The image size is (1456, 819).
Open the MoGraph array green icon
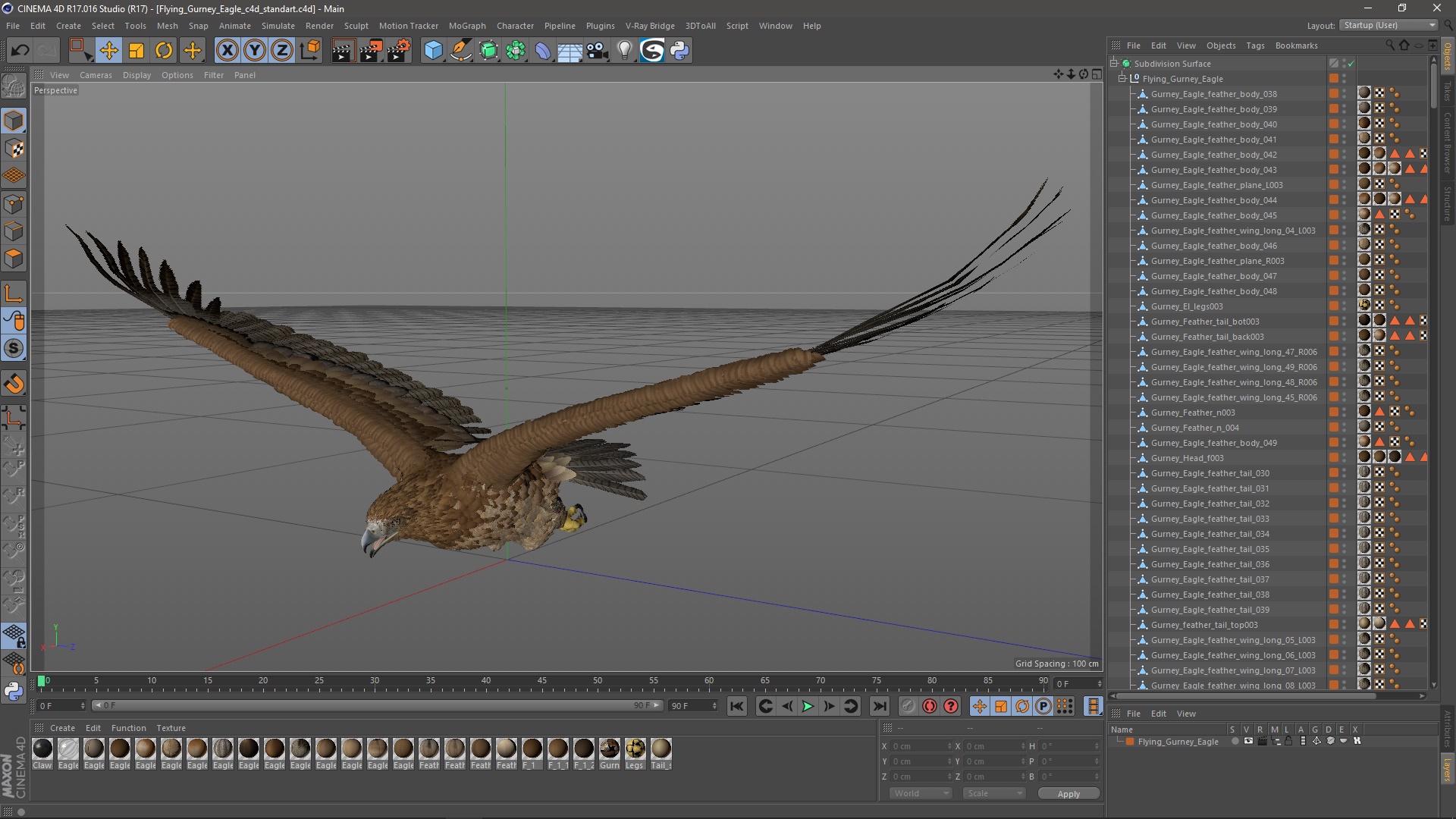[x=516, y=51]
